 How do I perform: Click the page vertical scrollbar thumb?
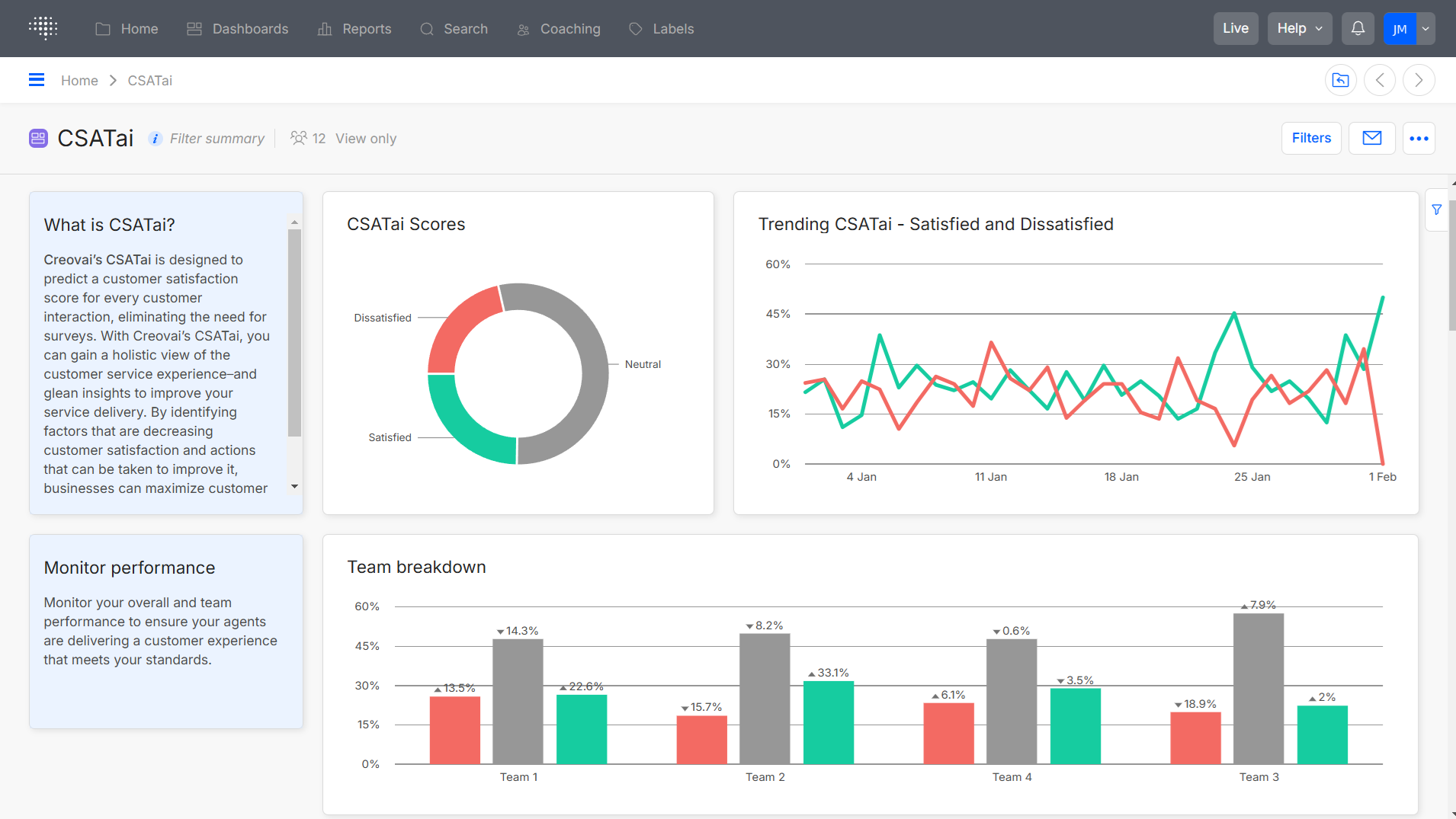point(1452,265)
